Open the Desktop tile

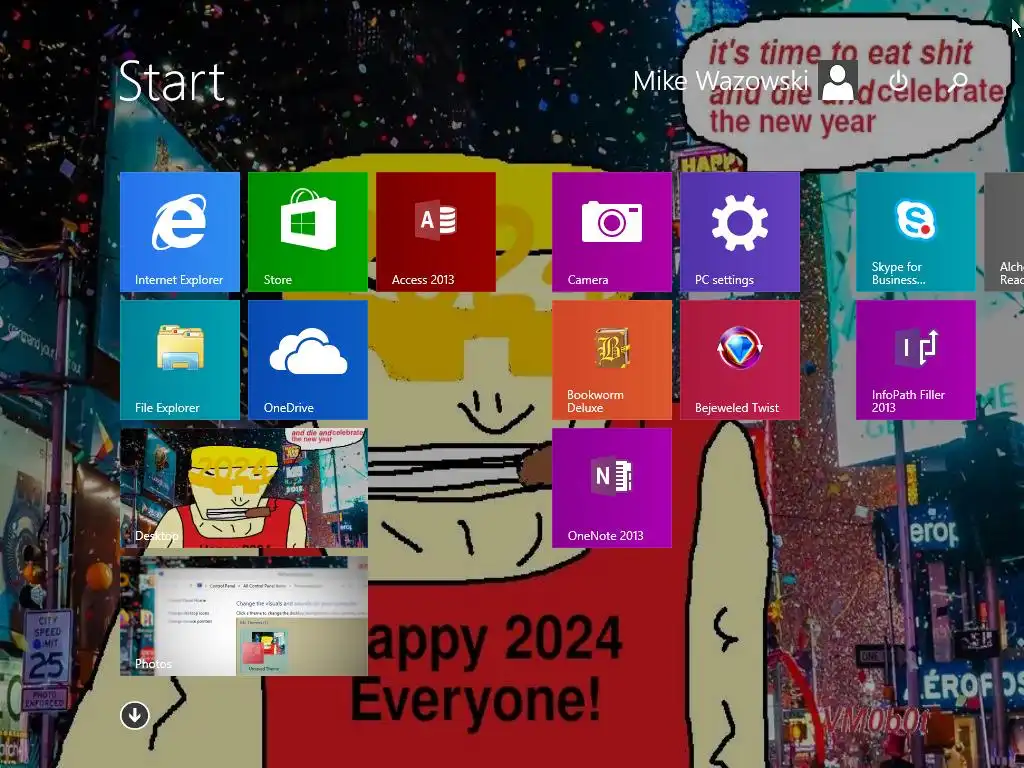pos(244,488)
